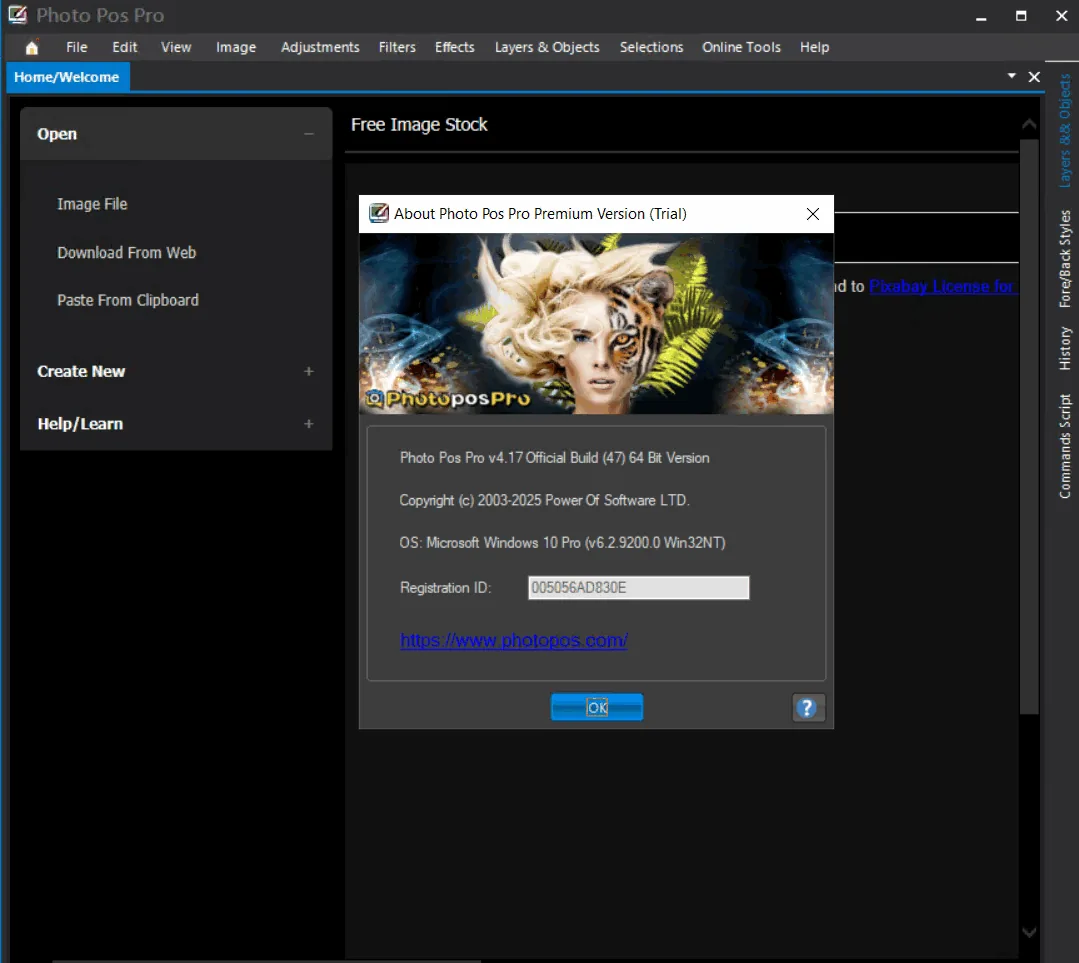Open the photopos.com link
The height and width of the screenshot is (963, 1079).
click(513, 640)
